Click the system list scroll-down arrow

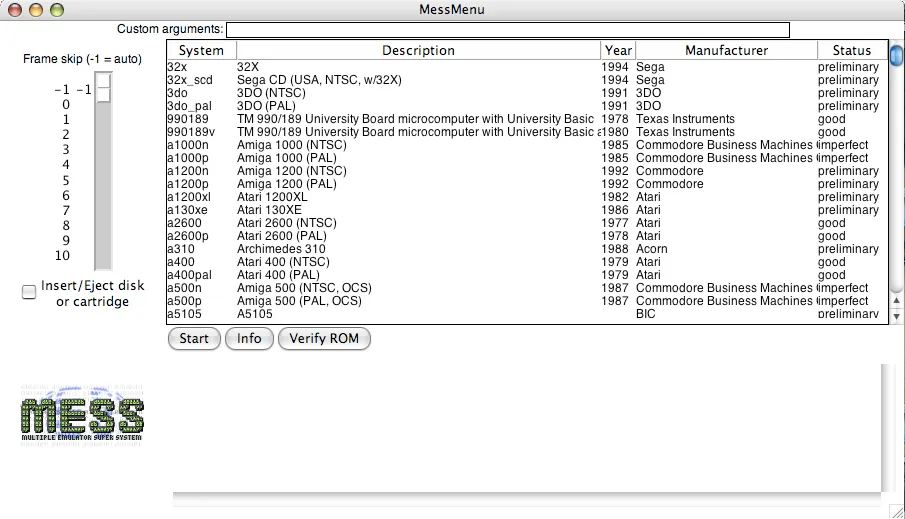coord(897,316)
